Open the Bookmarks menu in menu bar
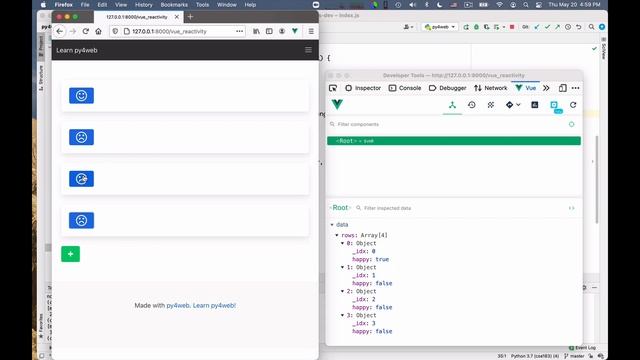This screenshot has width=640, height=360. click(174, 5)
